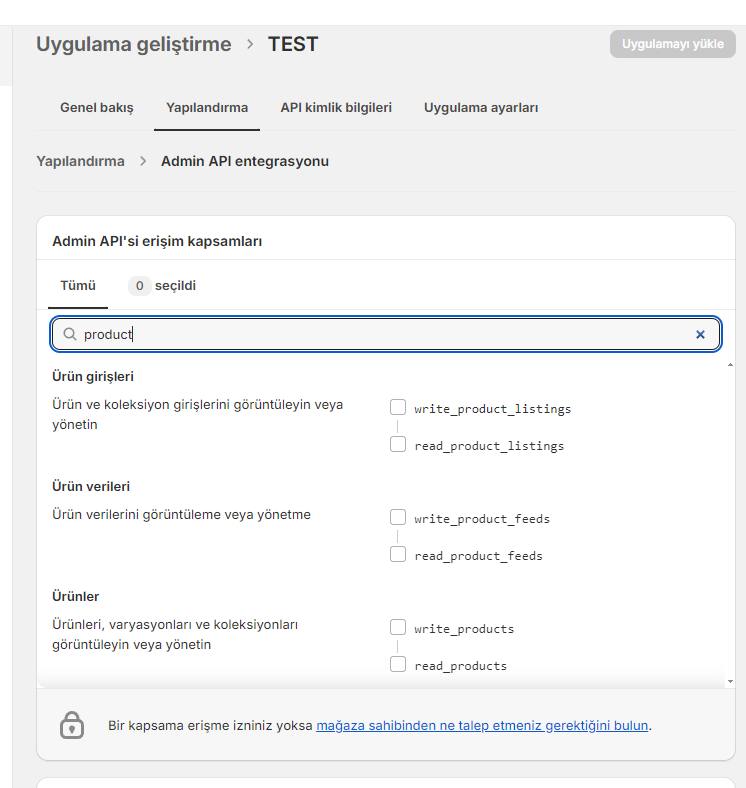Click breadcrumb chevron next to Uygulama geliştirme
This screenshot has height=788, width=746.
pyautogui.click(x=250, y=44)
